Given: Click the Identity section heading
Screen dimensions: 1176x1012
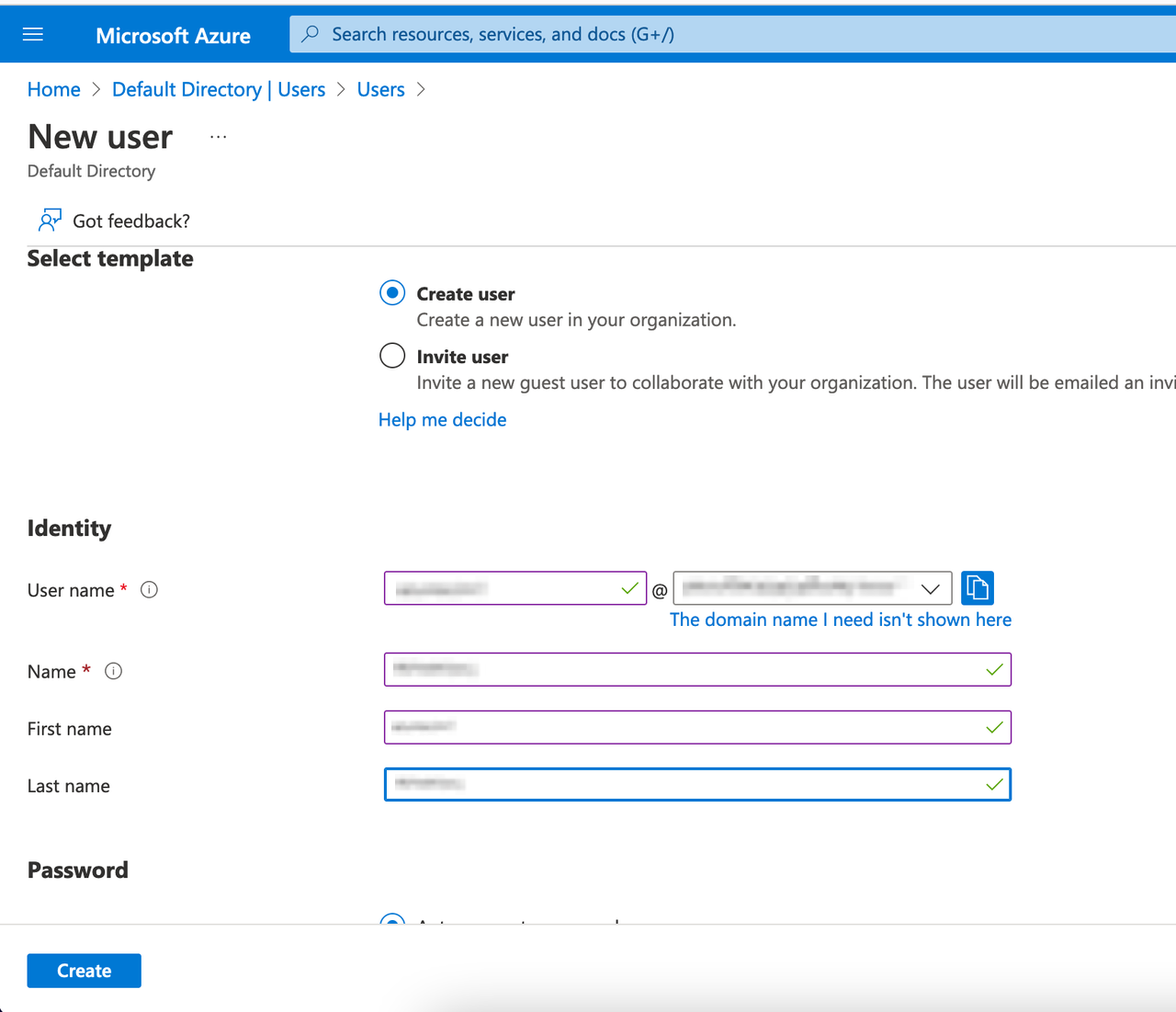Looking at the screenshot, I should coord(69,529).
